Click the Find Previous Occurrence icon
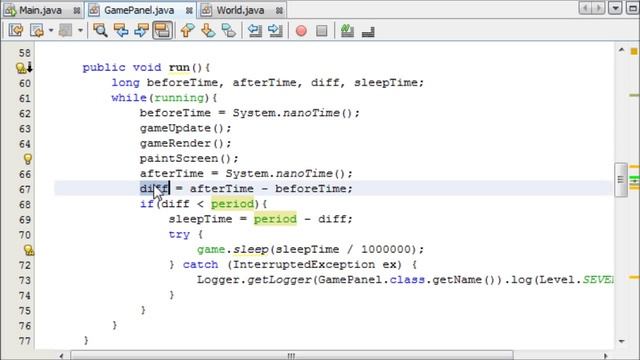Viewport: 640px width, 360px height. [121, 31]
